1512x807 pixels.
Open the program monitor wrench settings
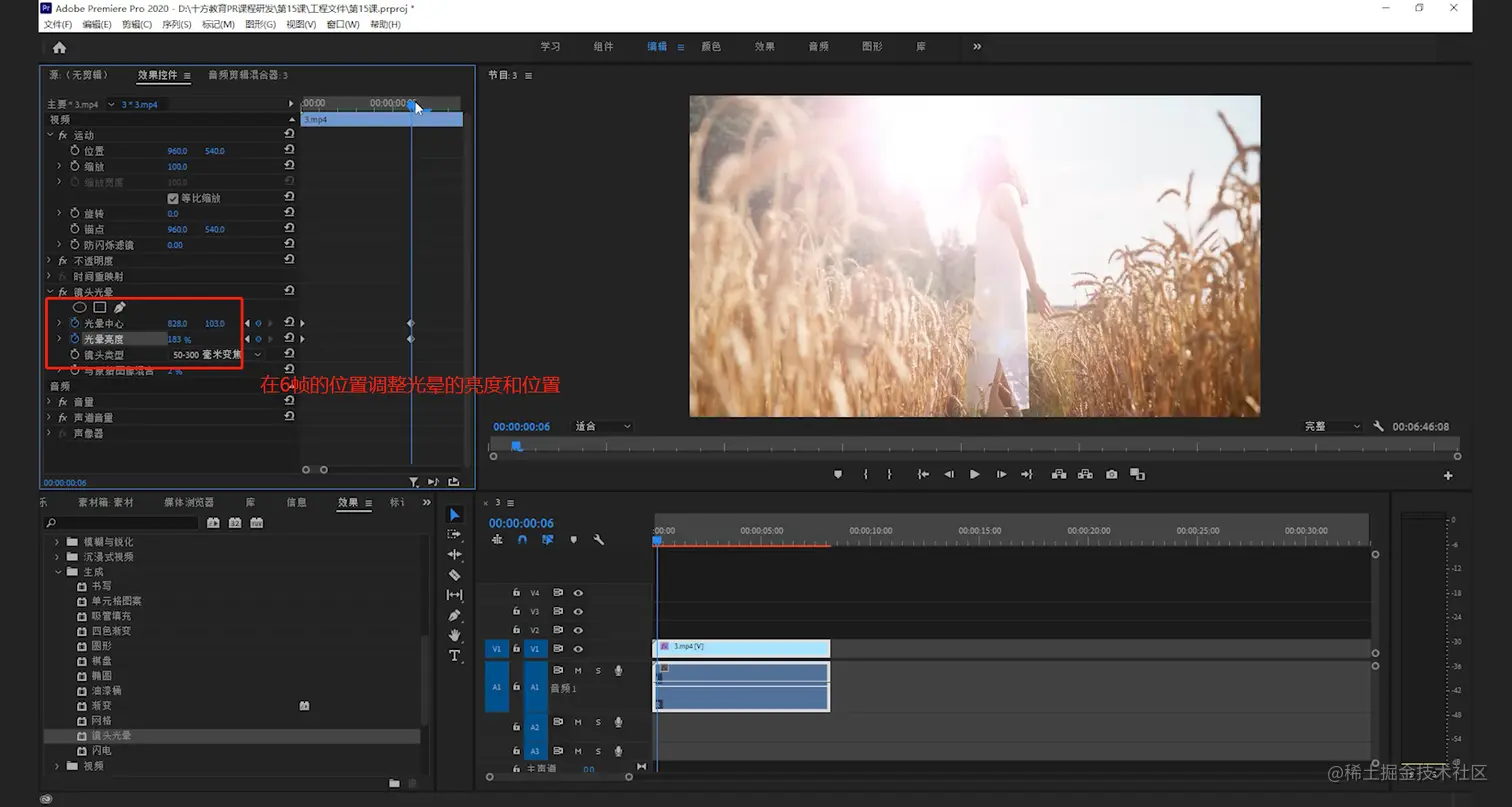(x=1378, y=426)
